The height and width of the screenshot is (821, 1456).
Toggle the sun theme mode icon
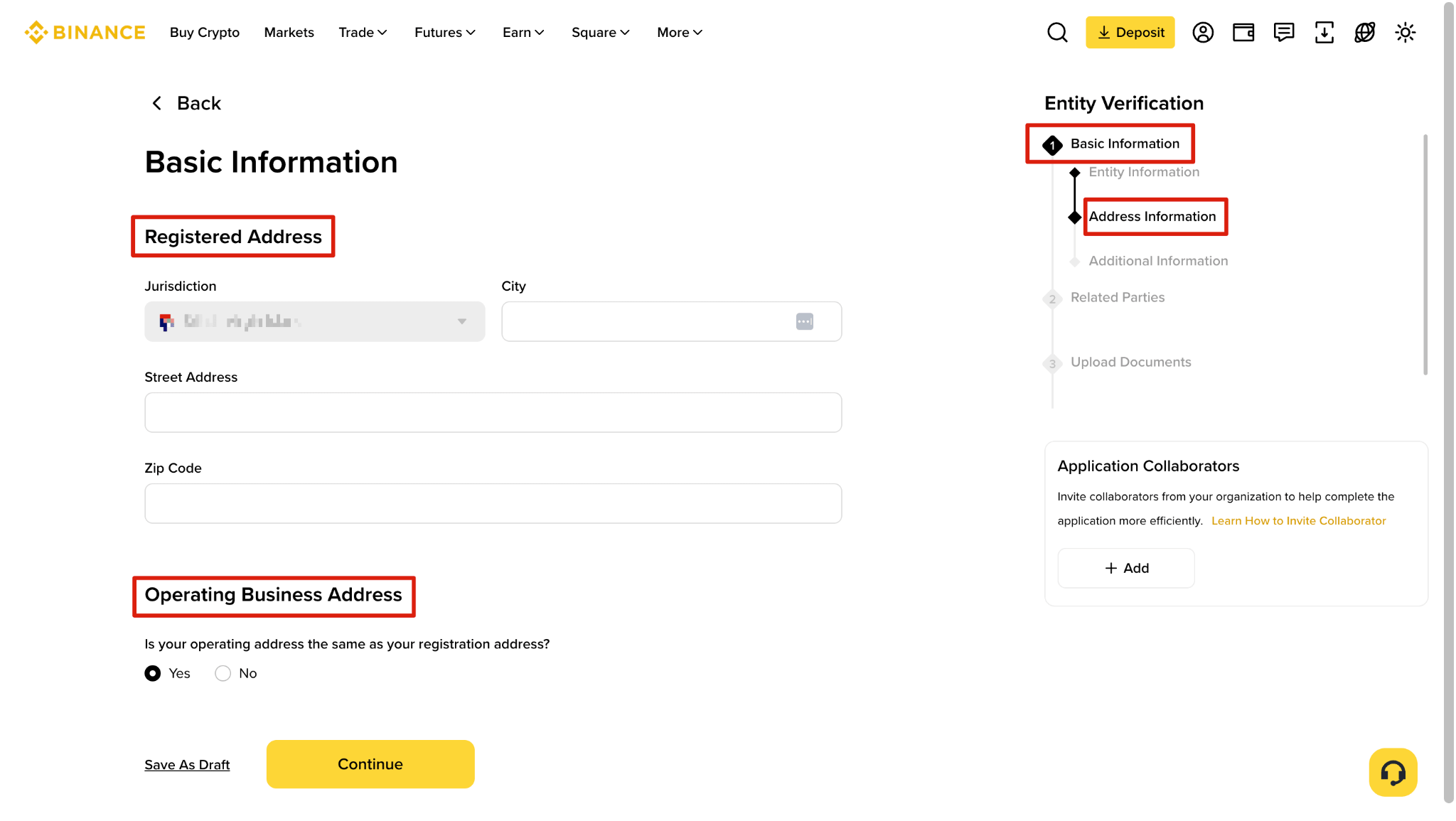1406,32
